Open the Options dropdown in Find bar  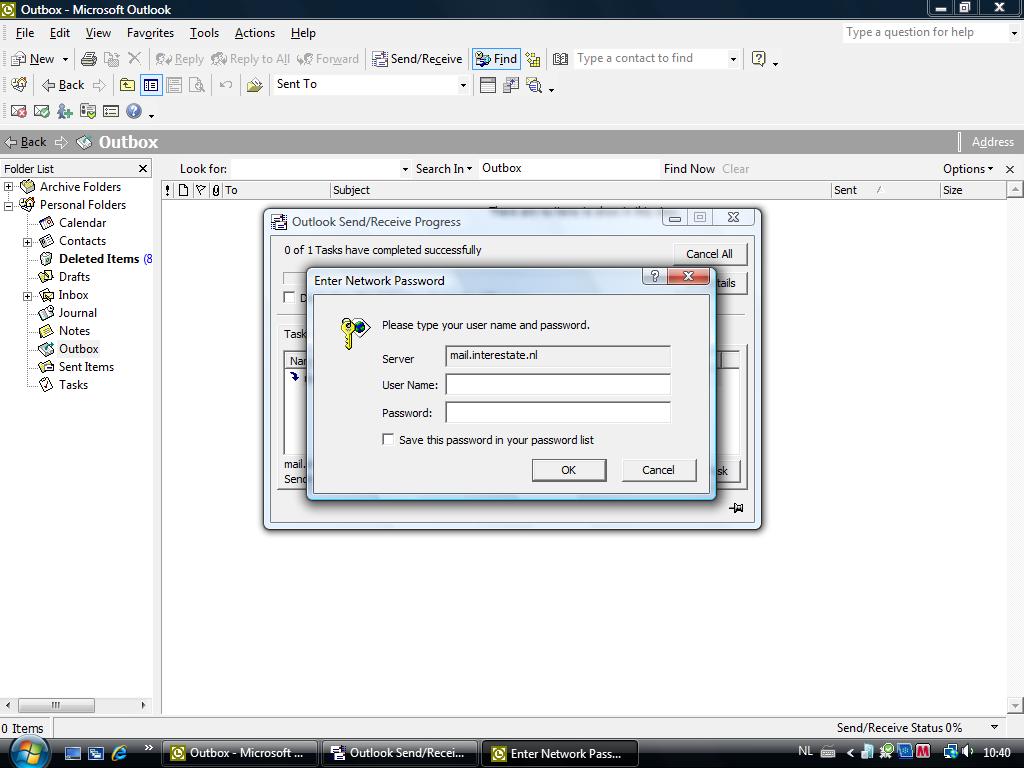[968, 168]
